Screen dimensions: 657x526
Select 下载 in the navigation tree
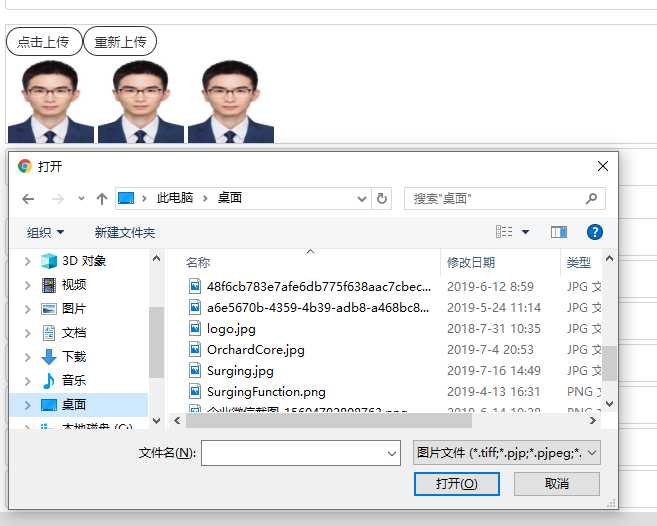point(74,357)
